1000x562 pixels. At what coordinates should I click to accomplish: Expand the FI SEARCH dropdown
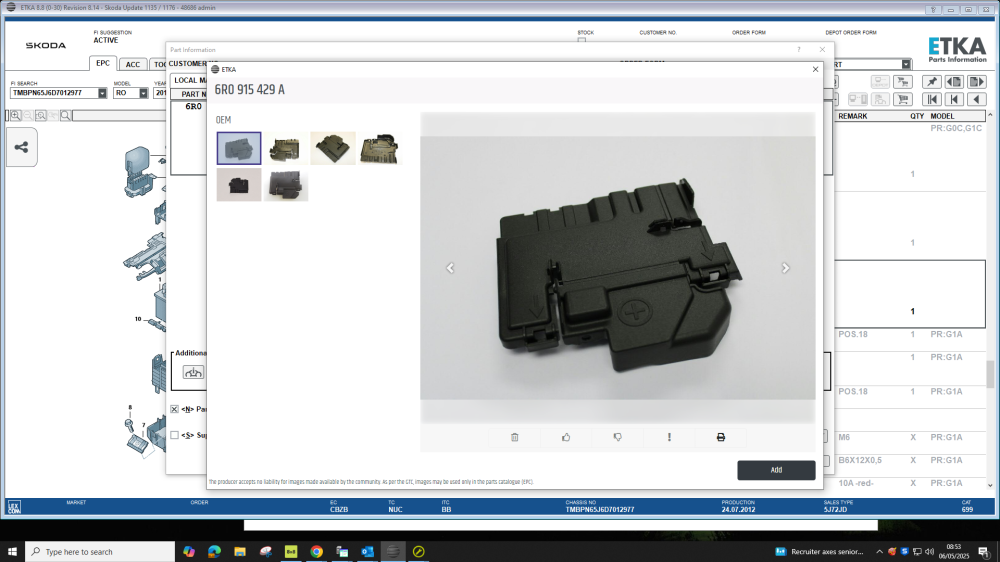pos(102,93)
